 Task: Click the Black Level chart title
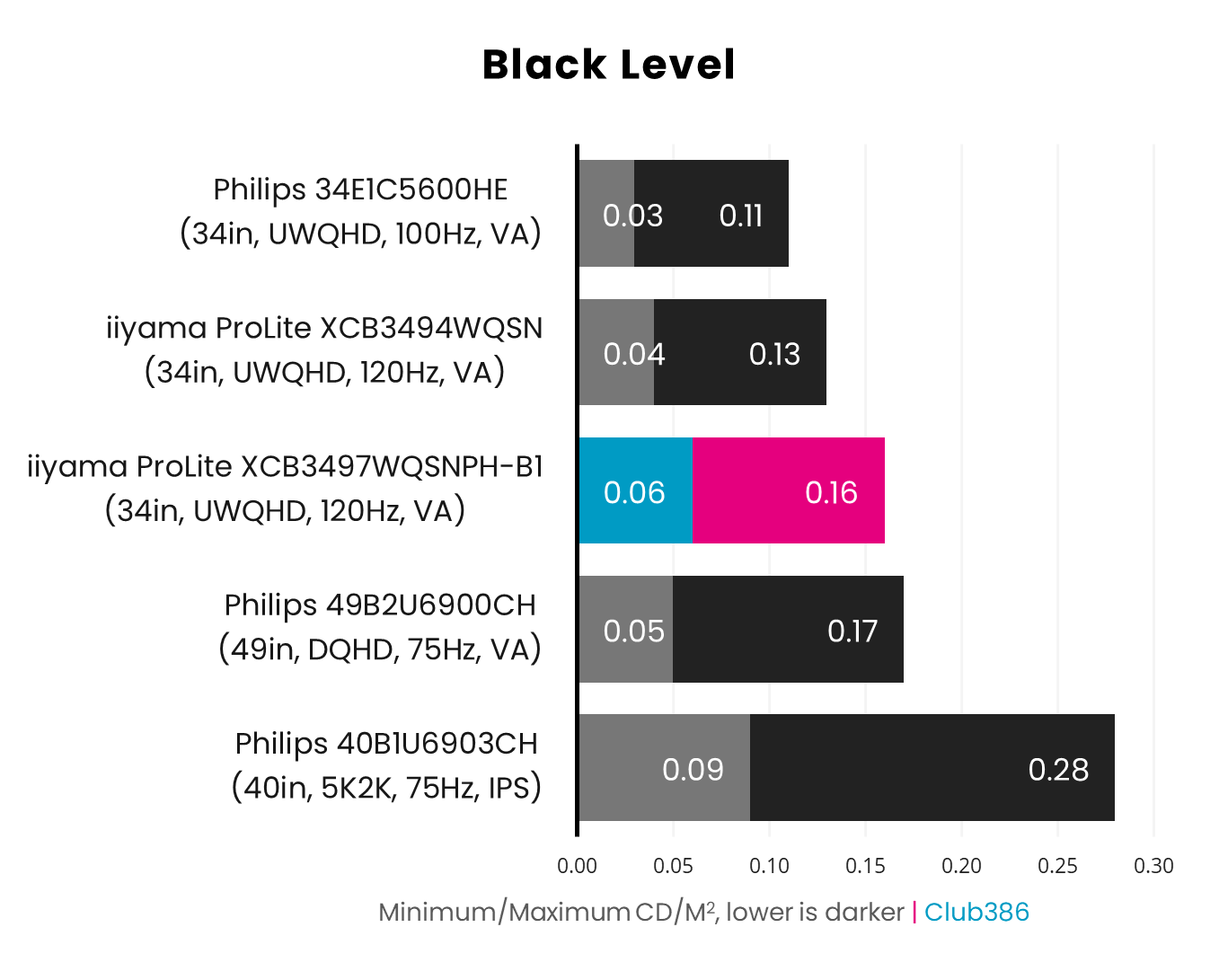tap(608, 65)
